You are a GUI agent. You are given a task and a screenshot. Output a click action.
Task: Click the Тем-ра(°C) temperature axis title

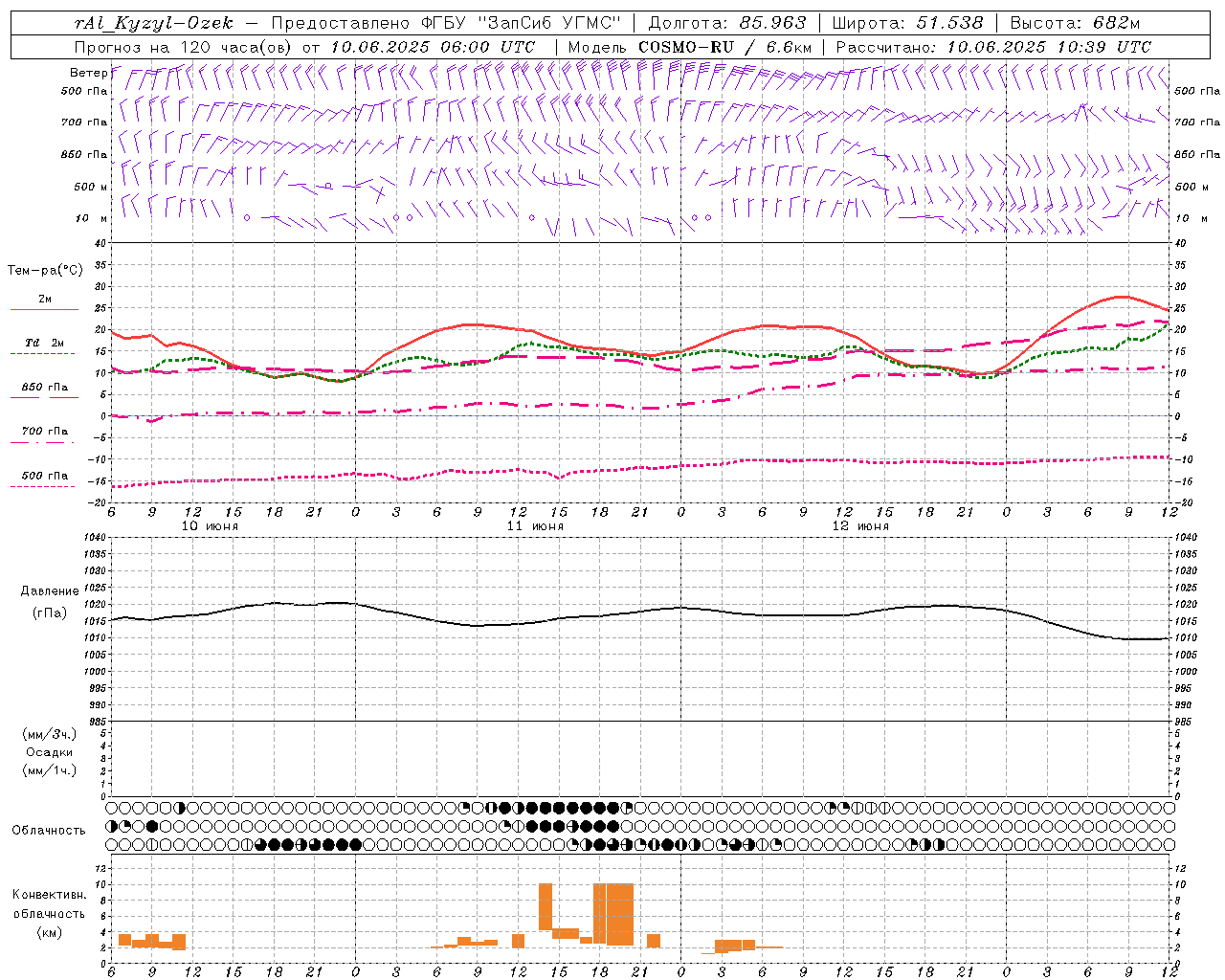coord(45,271)
